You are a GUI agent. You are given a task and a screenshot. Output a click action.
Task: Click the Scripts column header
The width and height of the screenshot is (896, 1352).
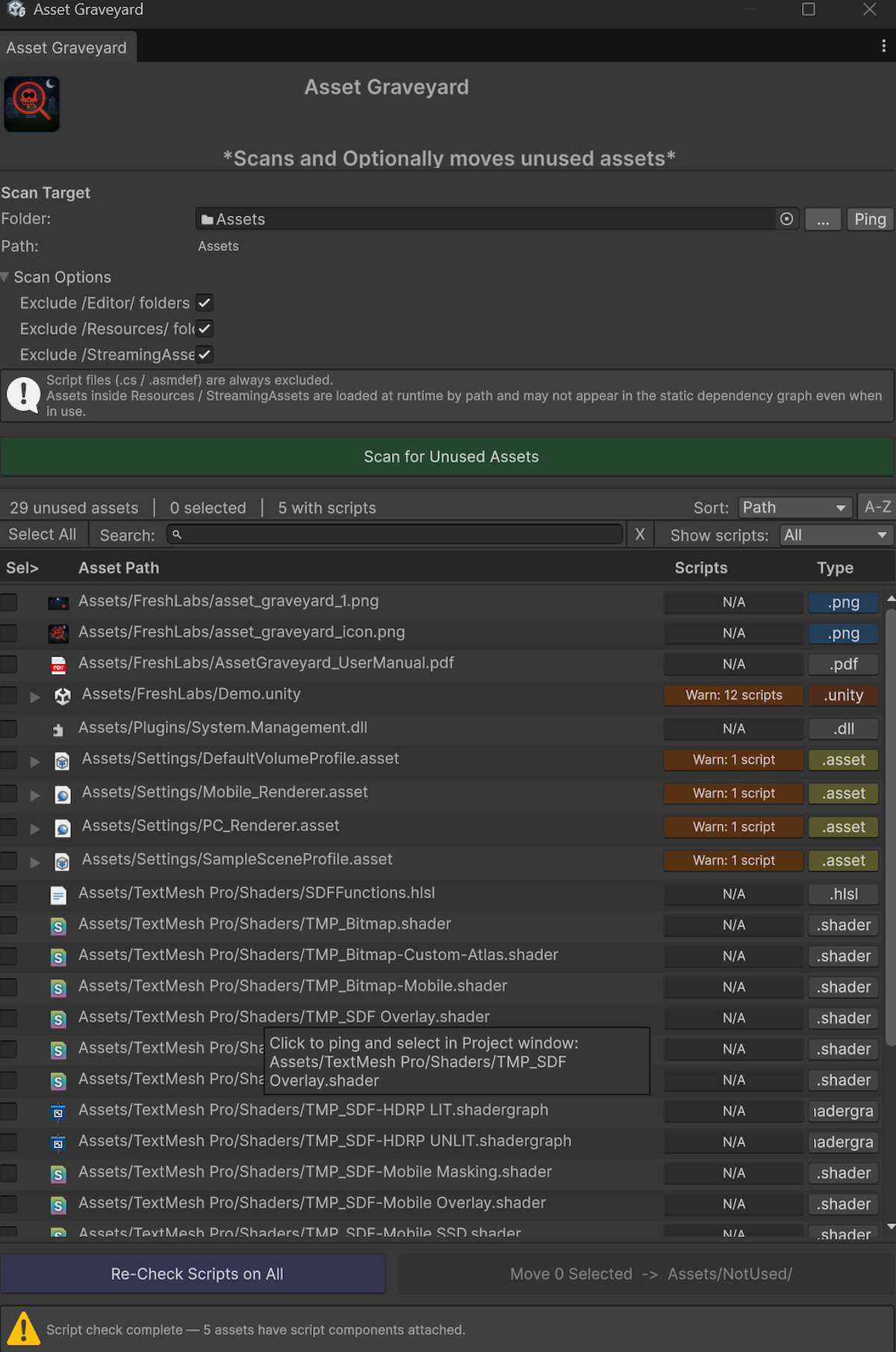coord(700,568)
